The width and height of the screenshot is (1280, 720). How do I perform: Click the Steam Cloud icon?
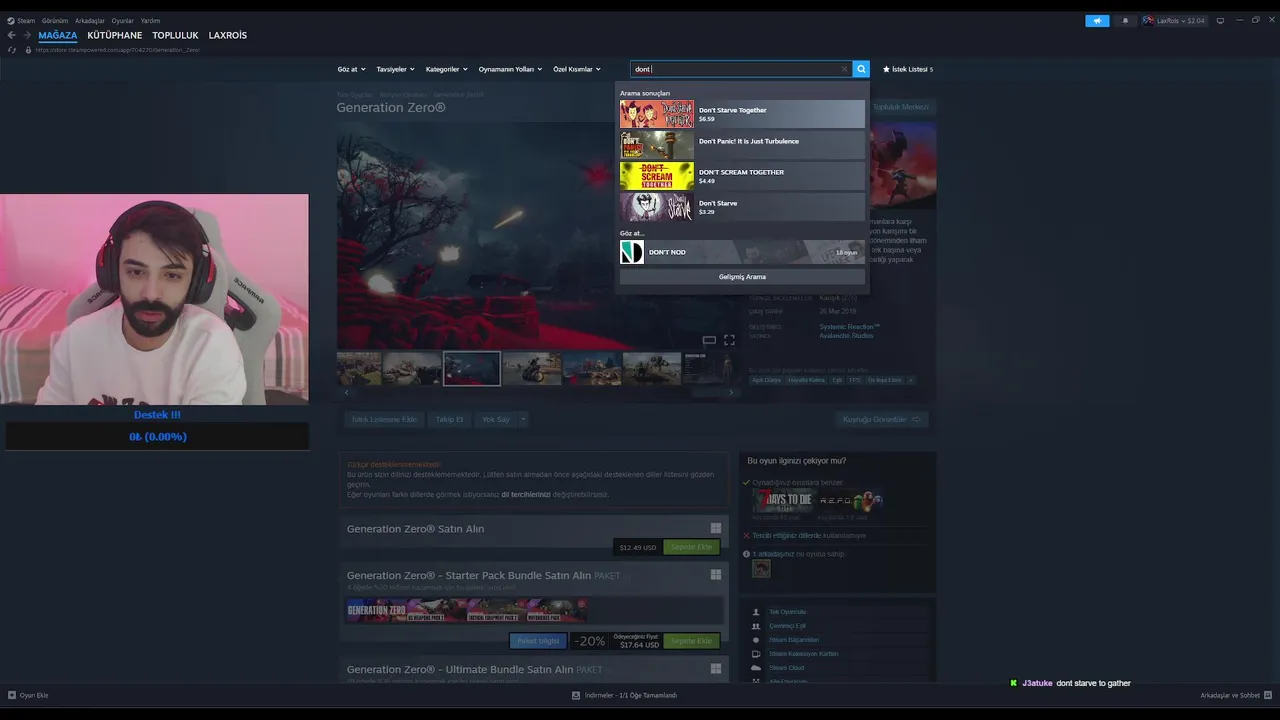point(756,668)
